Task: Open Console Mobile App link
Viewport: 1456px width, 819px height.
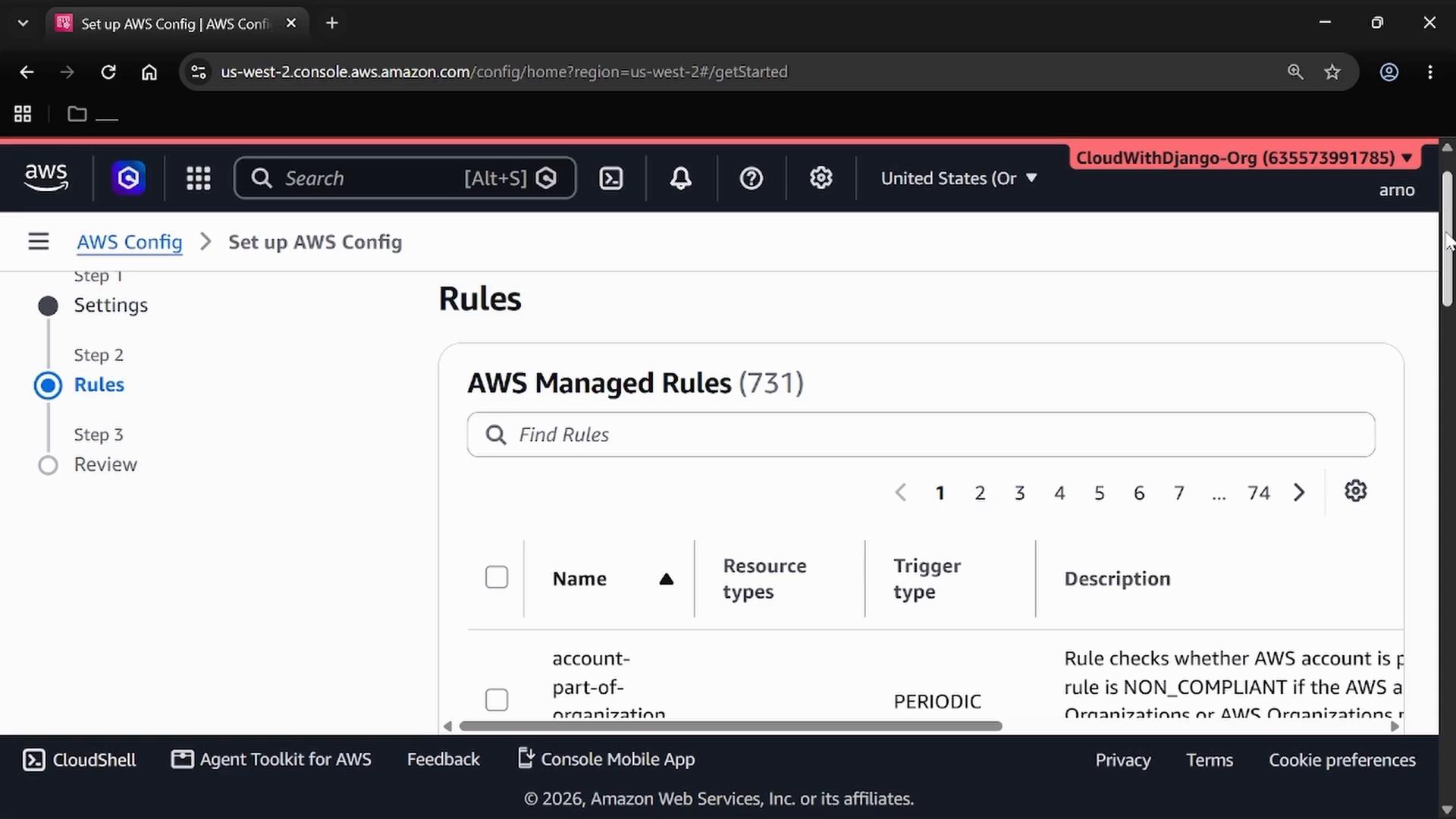Action: tap(606, 760)
